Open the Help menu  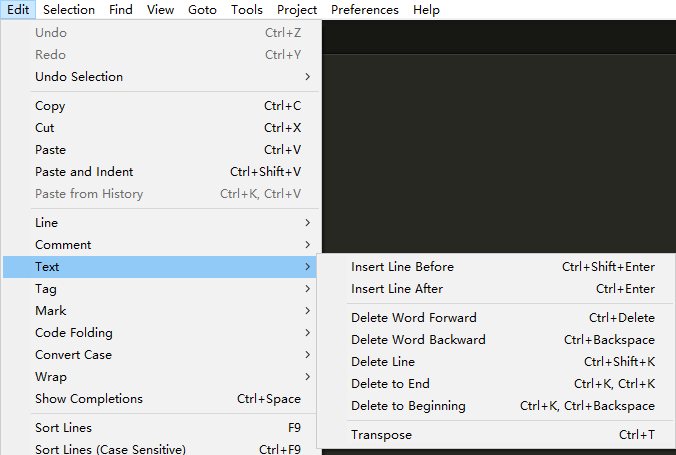[426, 9]
